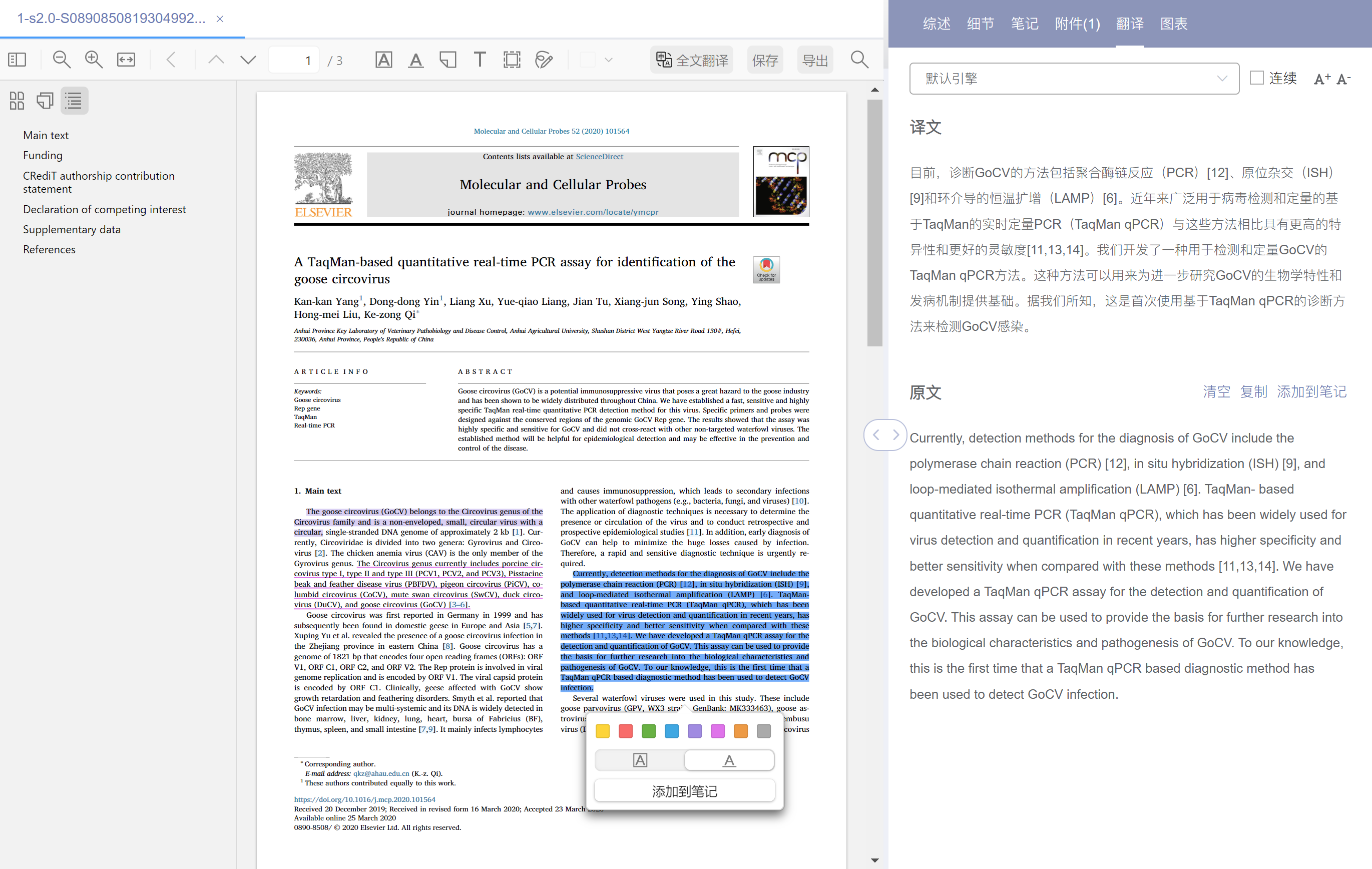Click the 保存 button
This screenshot has height=869, width=1372.
click(x=765, y=60)
